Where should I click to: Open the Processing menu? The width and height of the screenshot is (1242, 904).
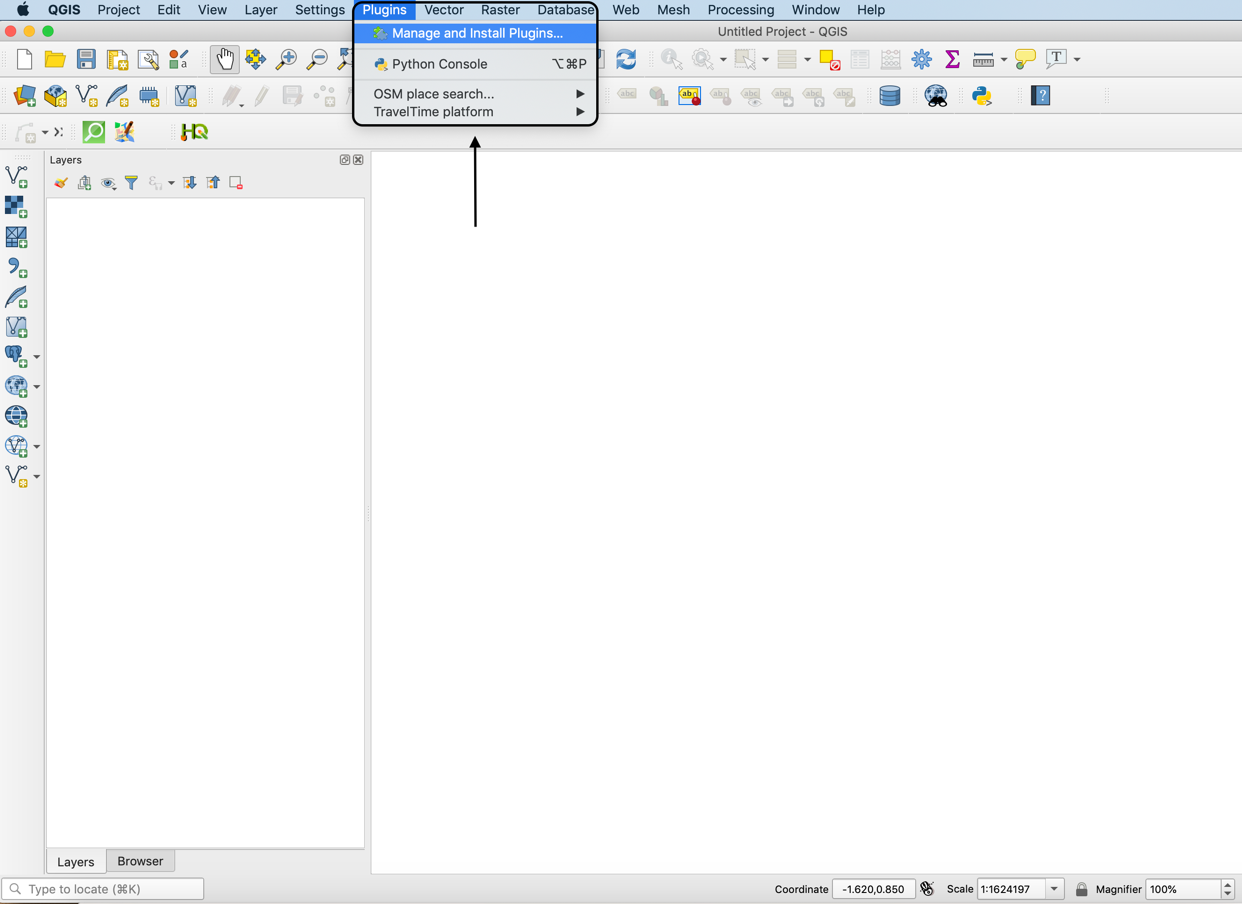741,10
